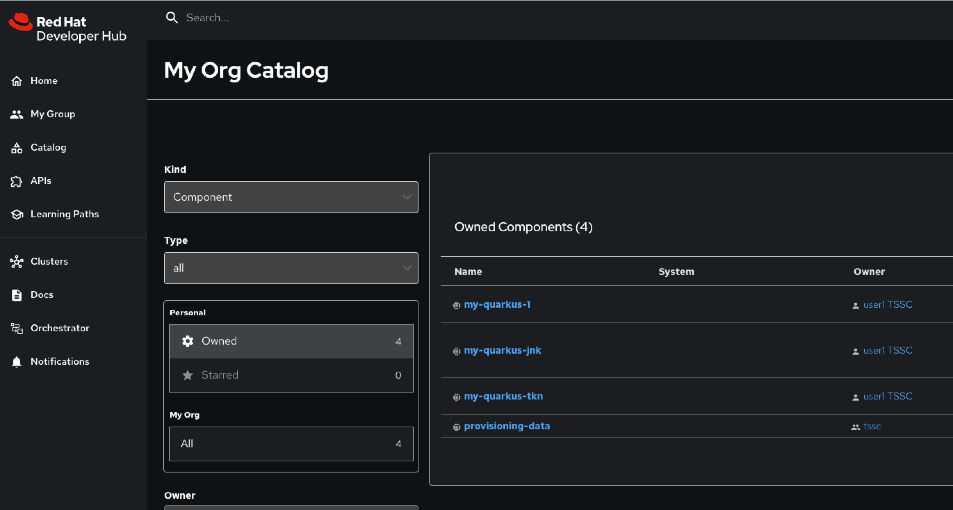Open My Group in the sidebar

point(53,114)
